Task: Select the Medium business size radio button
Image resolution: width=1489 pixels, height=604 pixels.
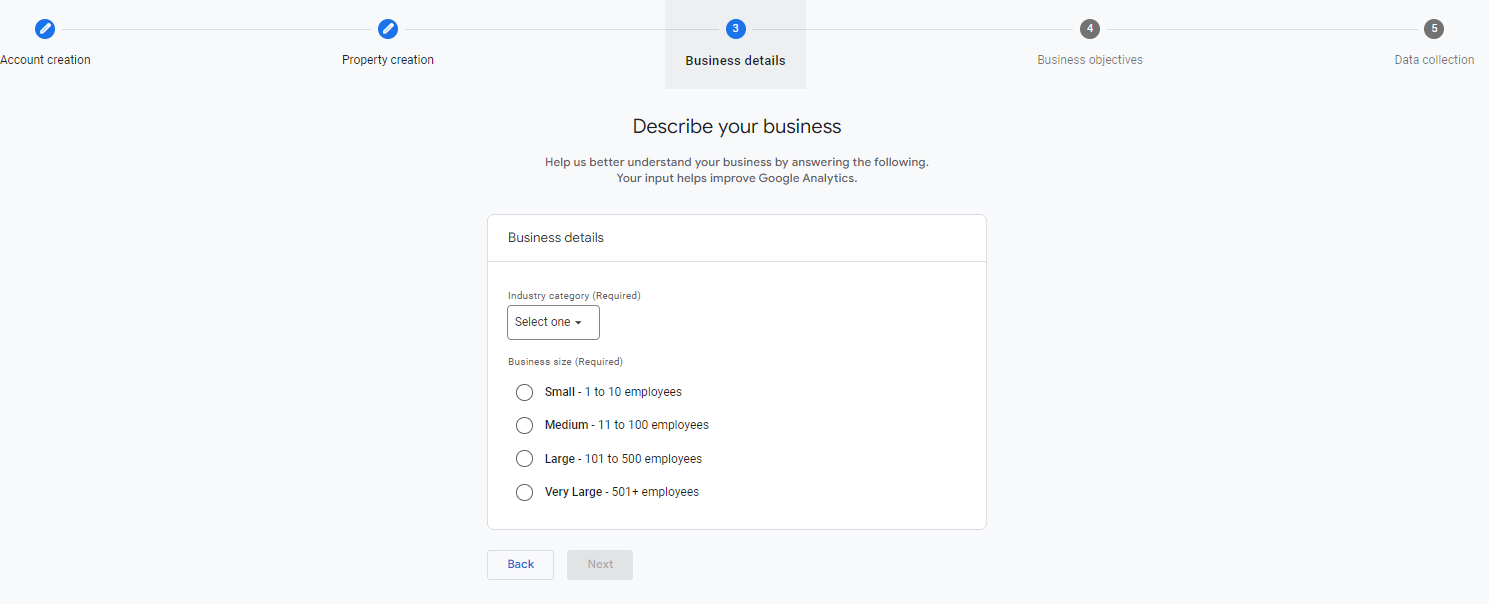Action: (524, 425)
